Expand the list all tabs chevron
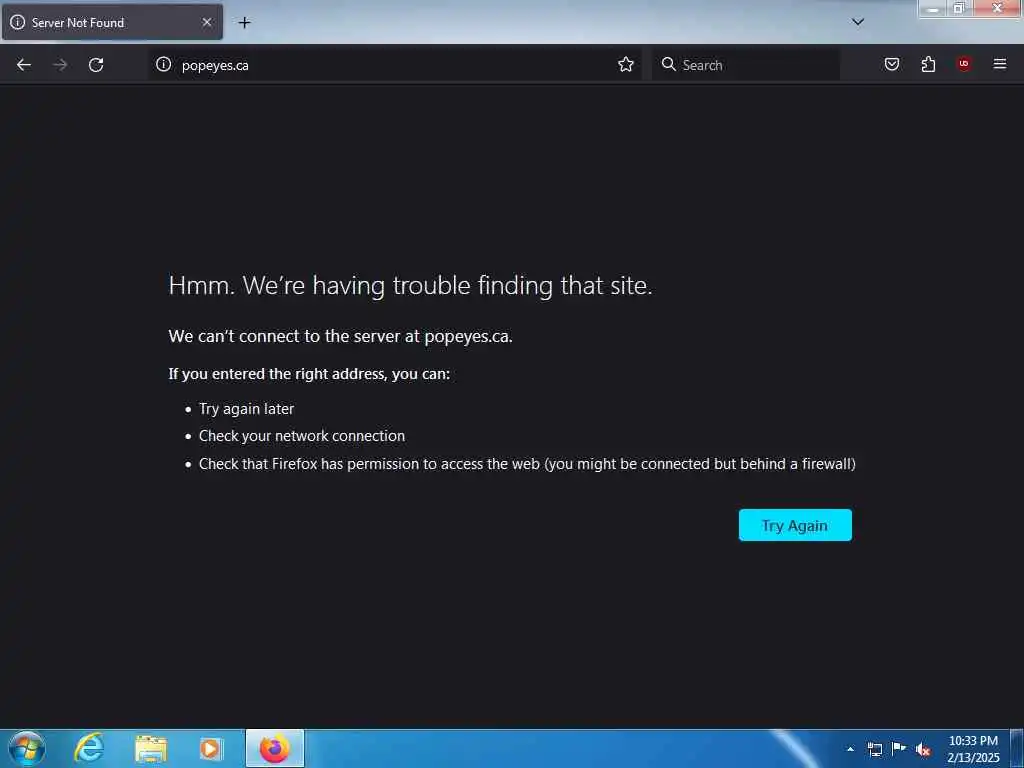Viewport: 1024px width, 768px height. coord(857,22)
